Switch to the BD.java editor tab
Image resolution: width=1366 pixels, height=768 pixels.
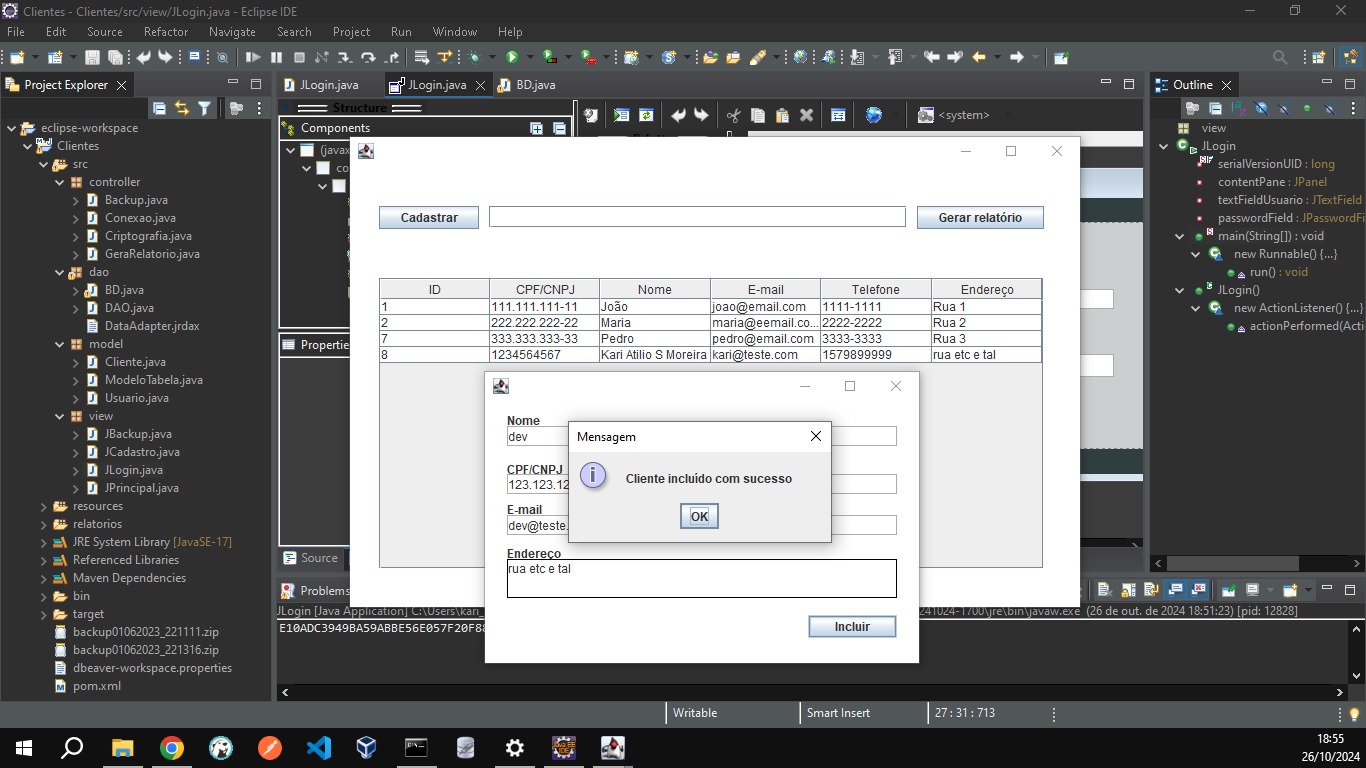(x=527, y=85)
